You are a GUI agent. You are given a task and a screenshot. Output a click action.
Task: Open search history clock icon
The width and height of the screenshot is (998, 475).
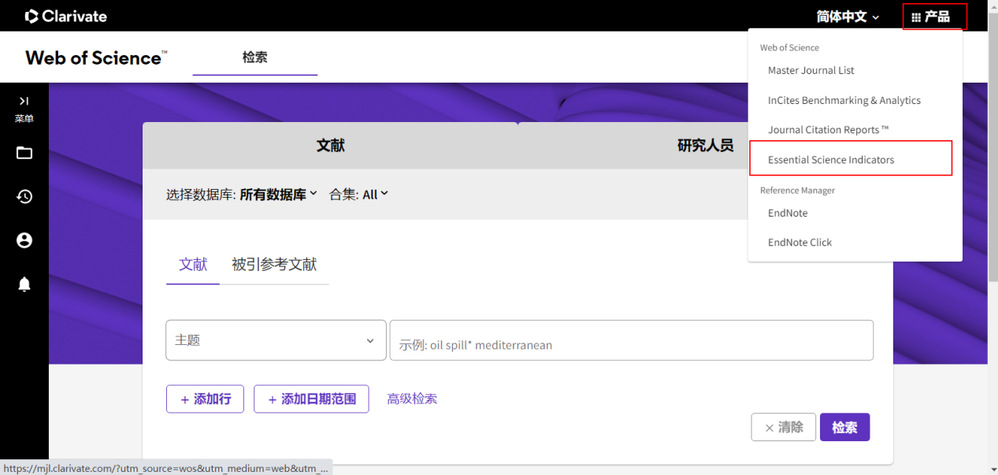[24, 197]
